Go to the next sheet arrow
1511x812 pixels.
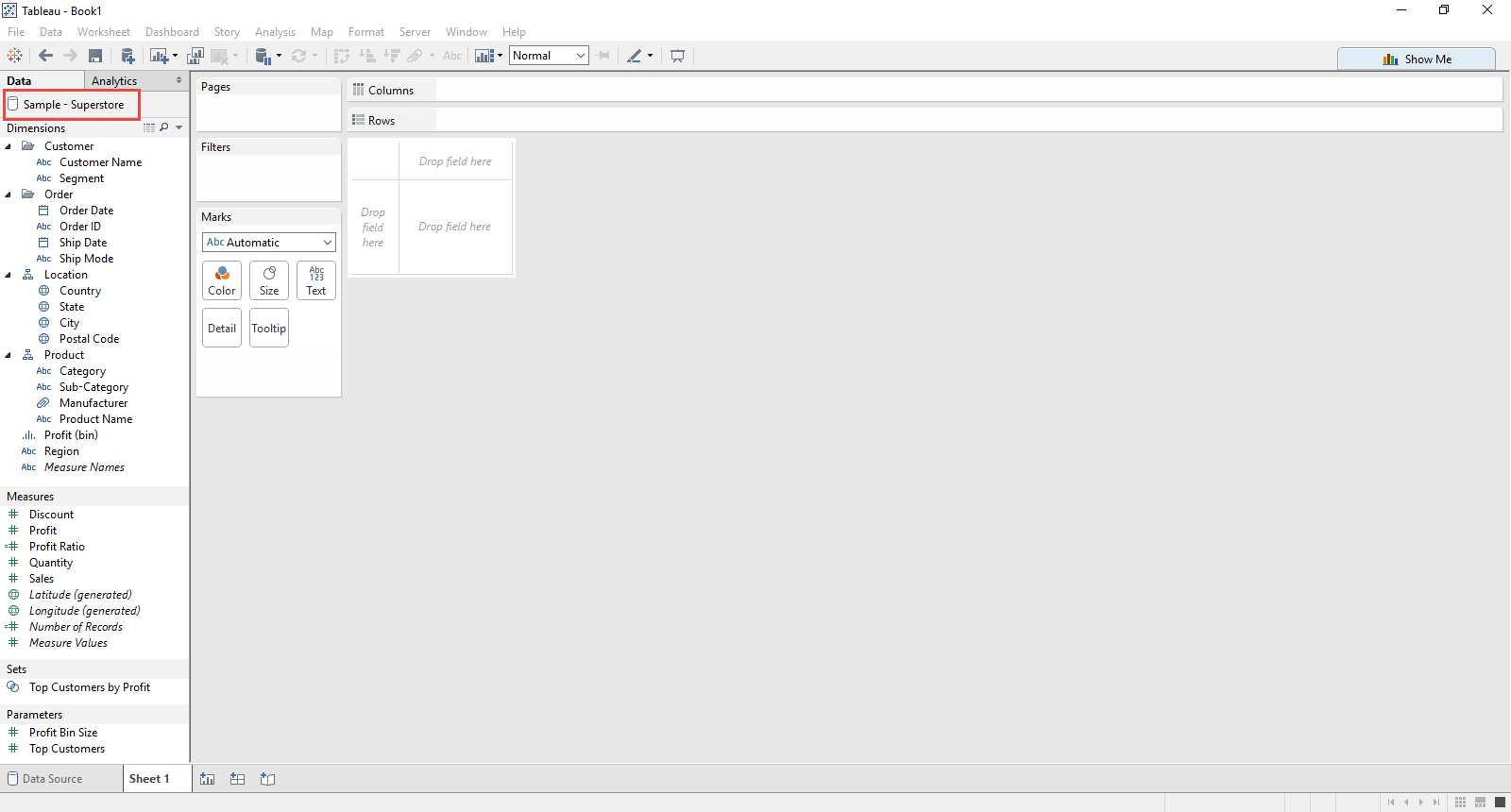[x=1421, y=802]
